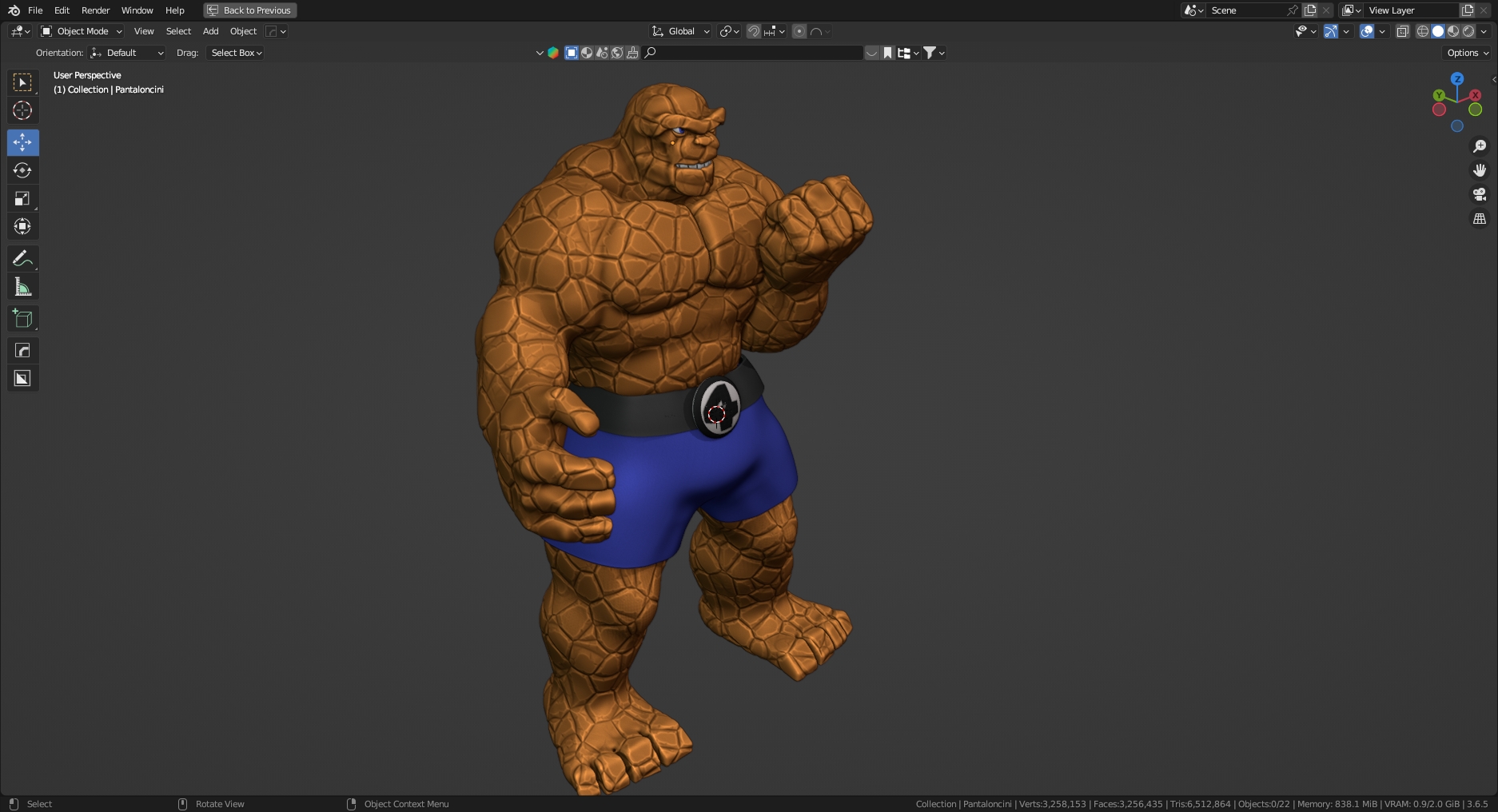Screen dimensions: 1498x812
Task: Click the View Layer name field
Action: point(1411,10)
